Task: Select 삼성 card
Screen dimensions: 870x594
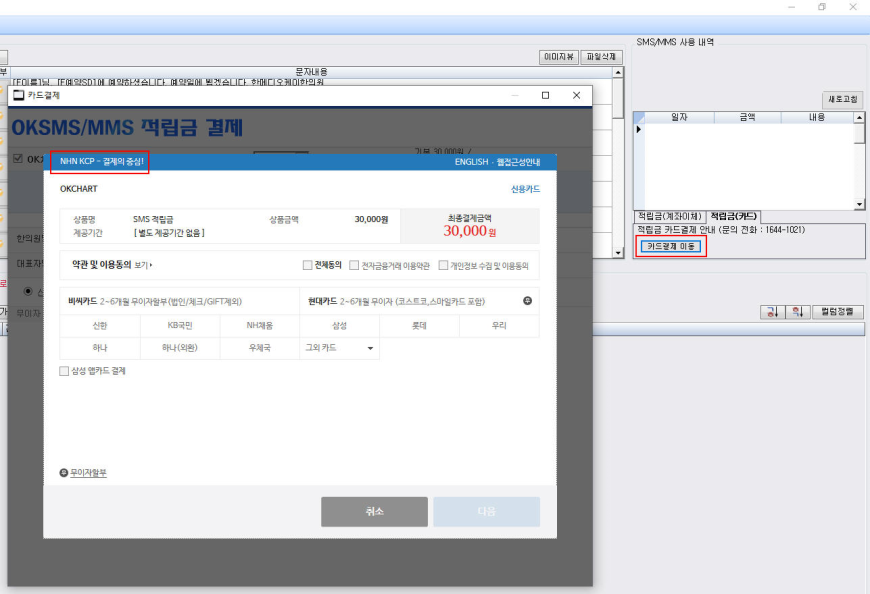Action: (x=340, y=326)
